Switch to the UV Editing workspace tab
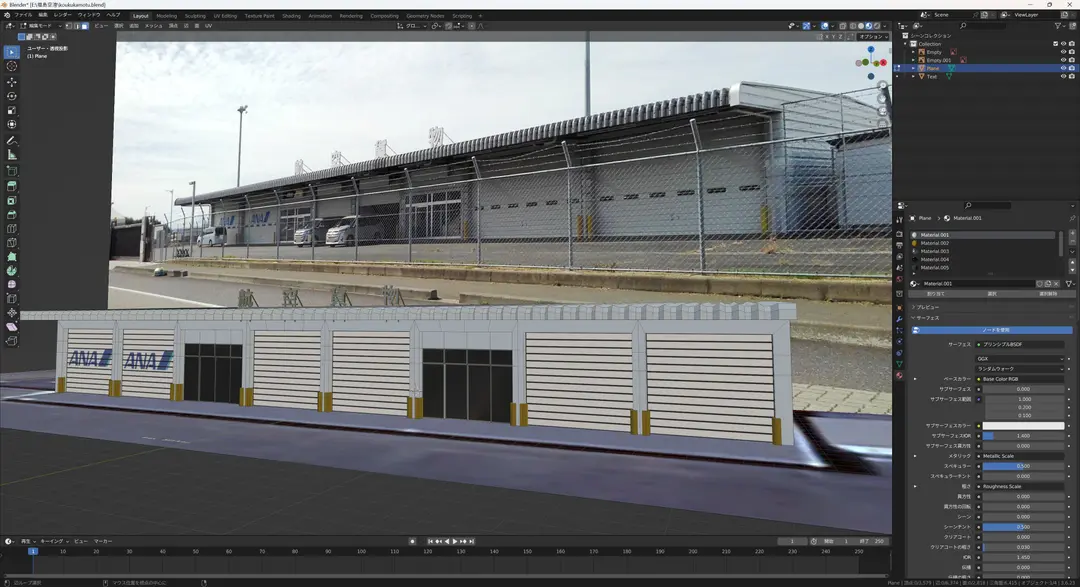 click(225, 15)
